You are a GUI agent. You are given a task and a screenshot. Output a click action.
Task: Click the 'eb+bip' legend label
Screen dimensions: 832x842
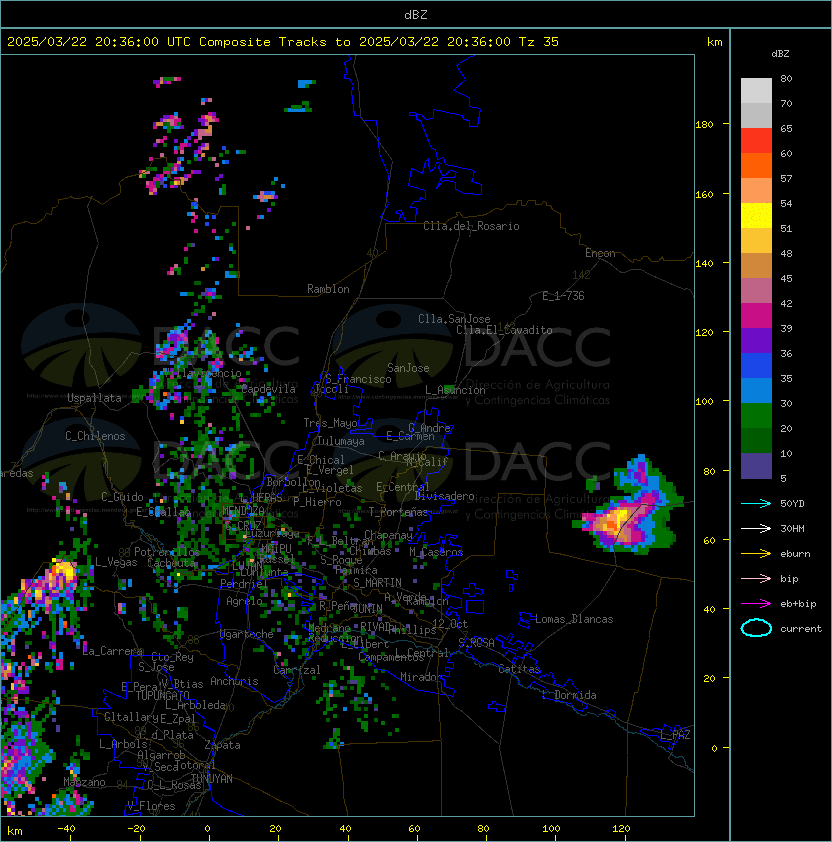[x=798, y=604]
